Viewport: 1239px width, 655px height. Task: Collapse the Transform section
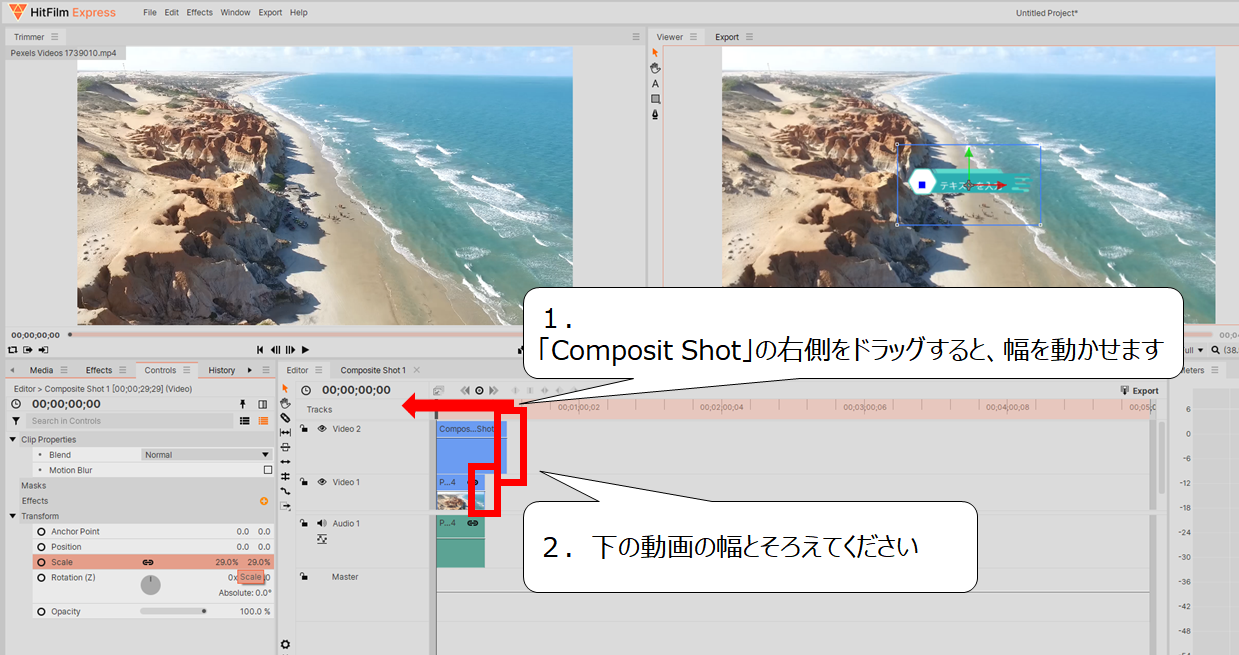coord(13,516)
